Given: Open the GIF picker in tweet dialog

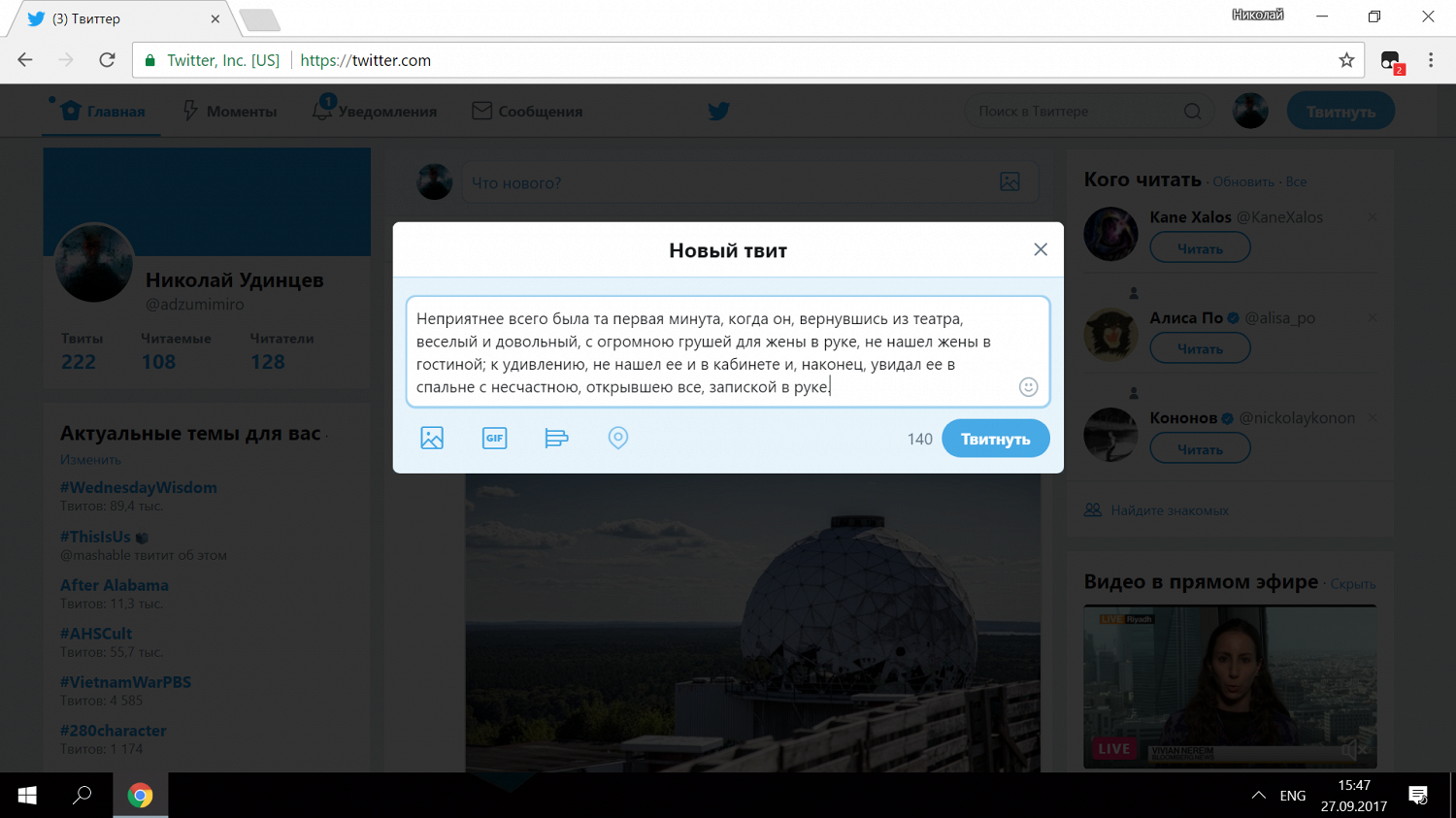Looking at the screenshot, I should click(x=494, y=438).
